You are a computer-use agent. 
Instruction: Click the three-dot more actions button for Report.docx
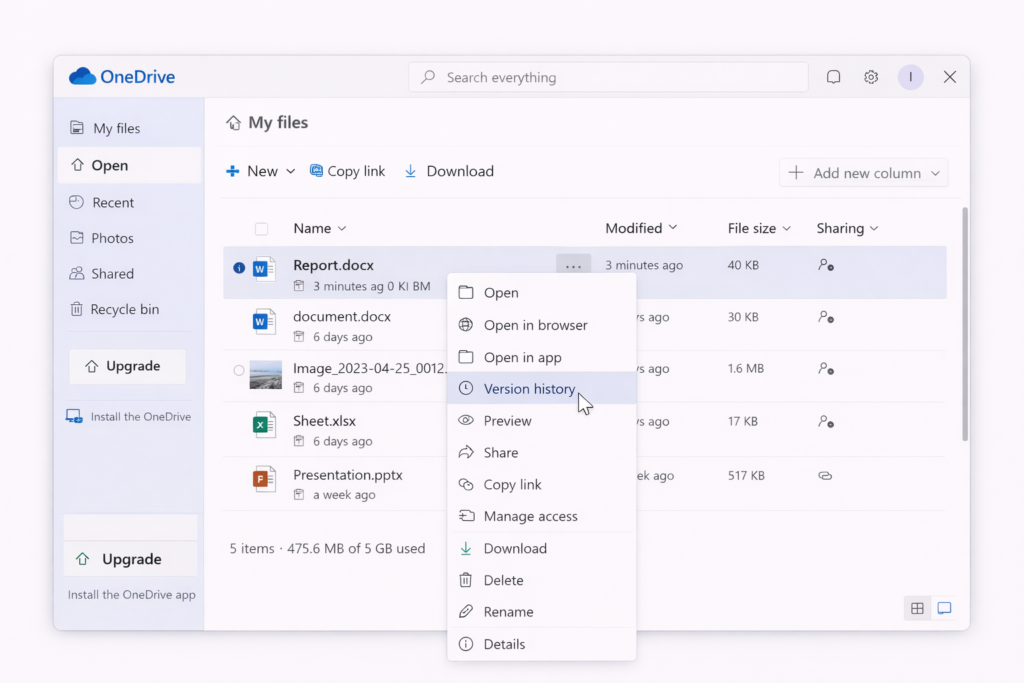(573, 266)
